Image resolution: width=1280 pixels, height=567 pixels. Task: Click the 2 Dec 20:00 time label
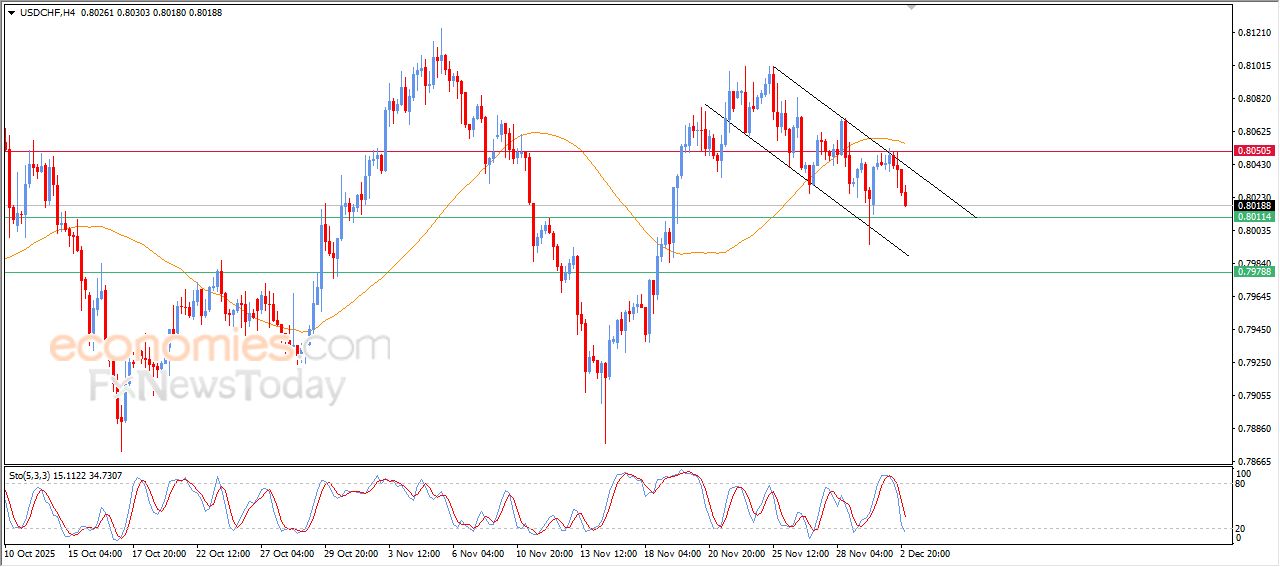924,552
